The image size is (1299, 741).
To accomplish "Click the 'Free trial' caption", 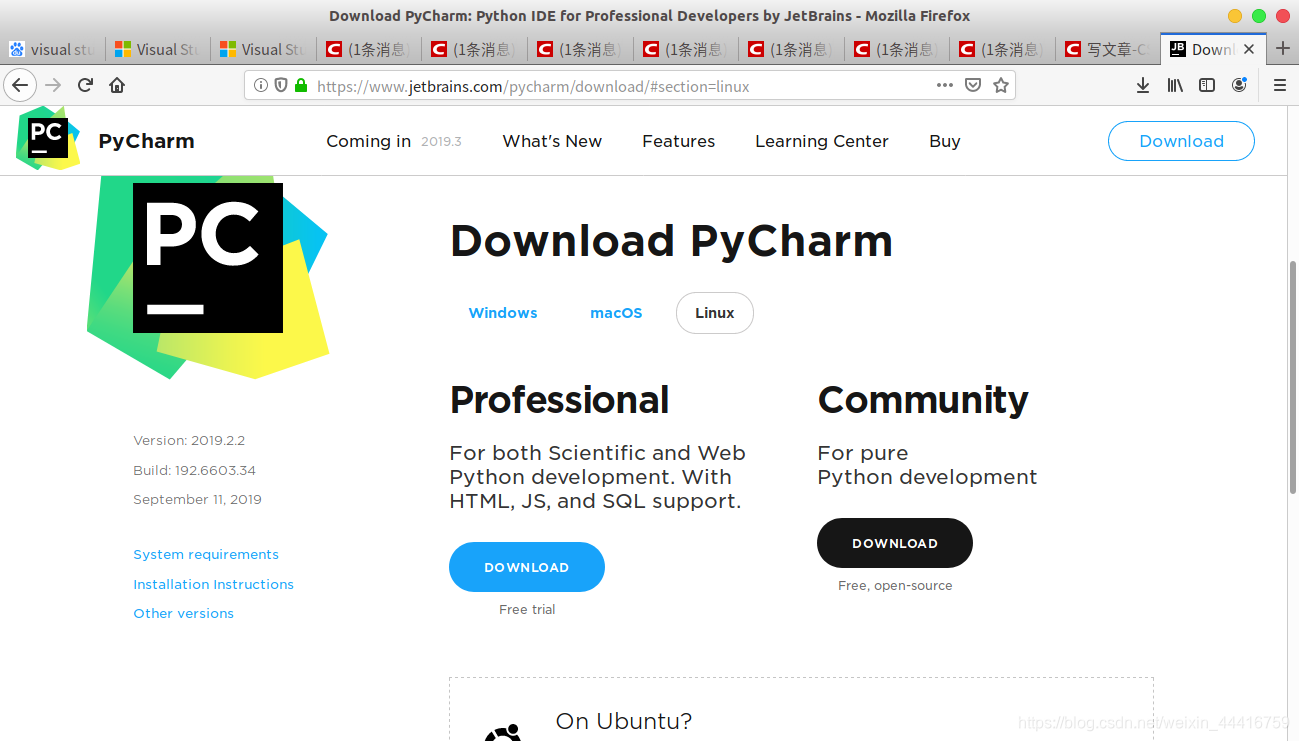I will tap(527, 609).
